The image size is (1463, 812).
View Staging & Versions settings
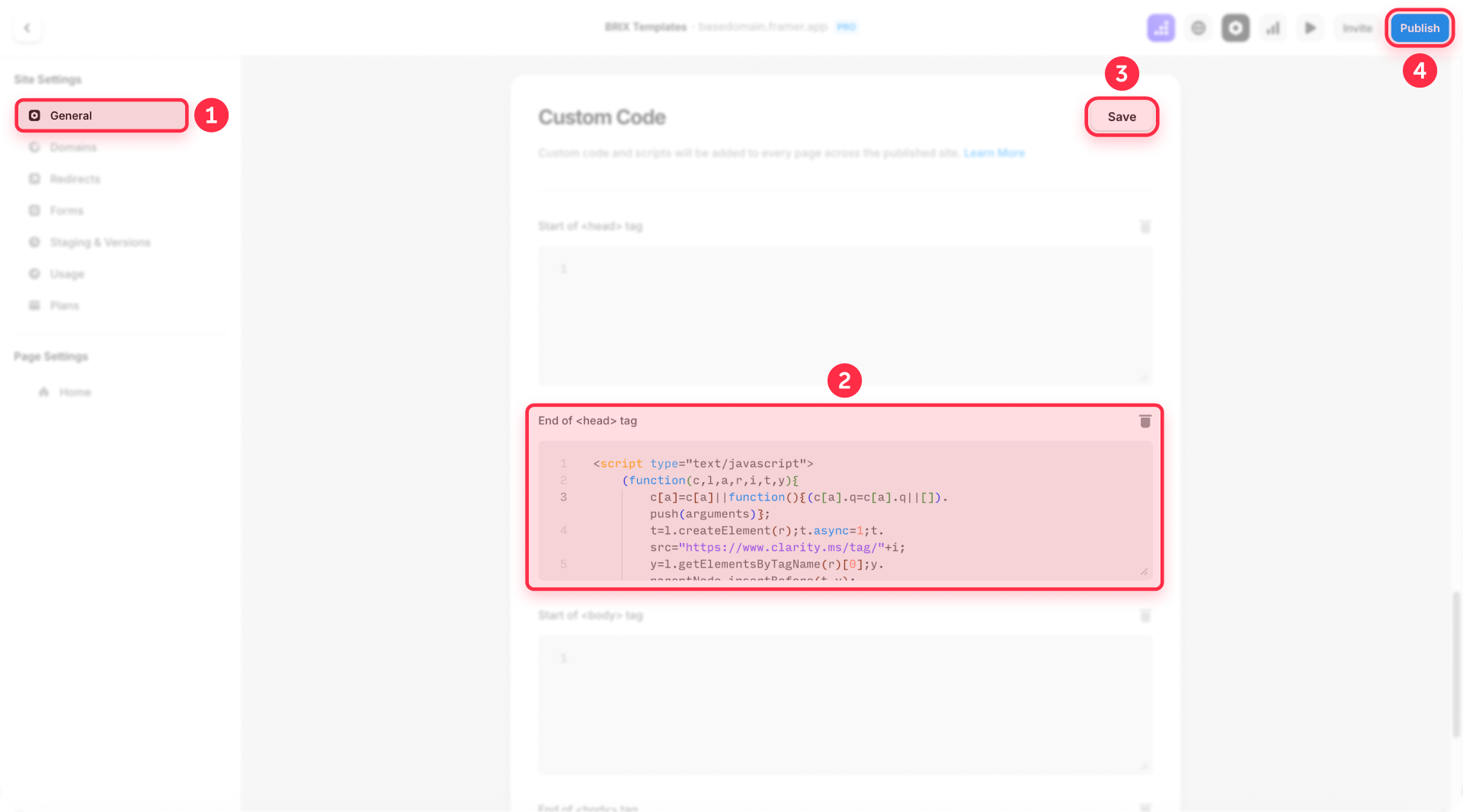click(100, 241)
